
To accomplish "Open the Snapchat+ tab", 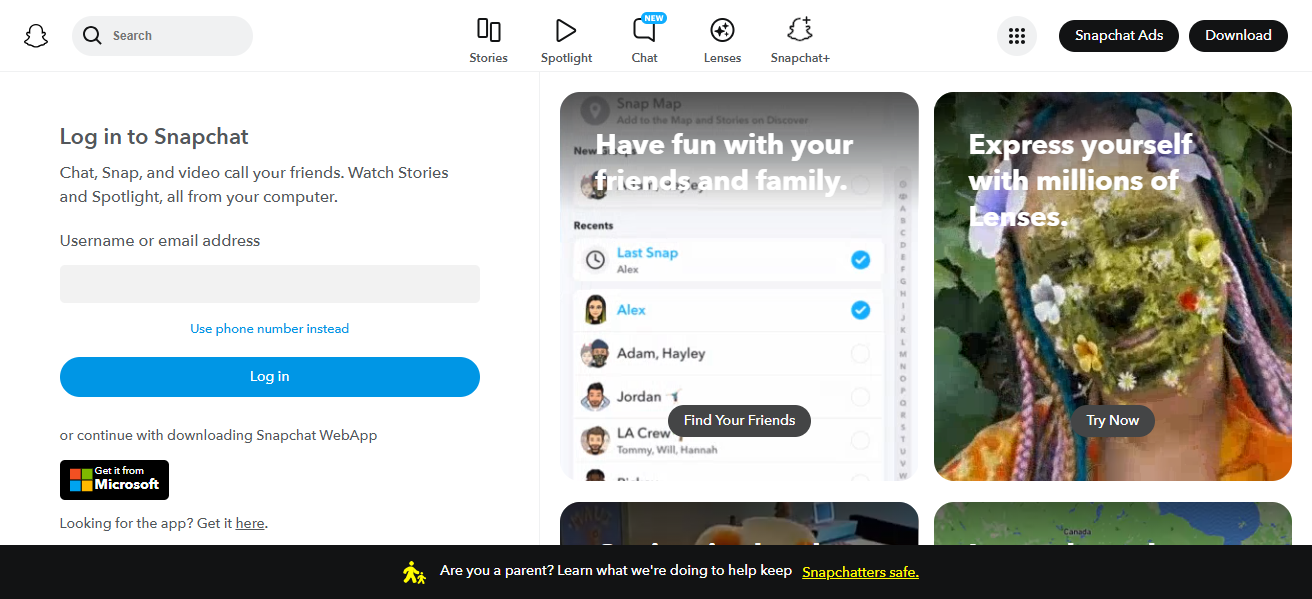I will pyautogui.click(x=800, y=41).
